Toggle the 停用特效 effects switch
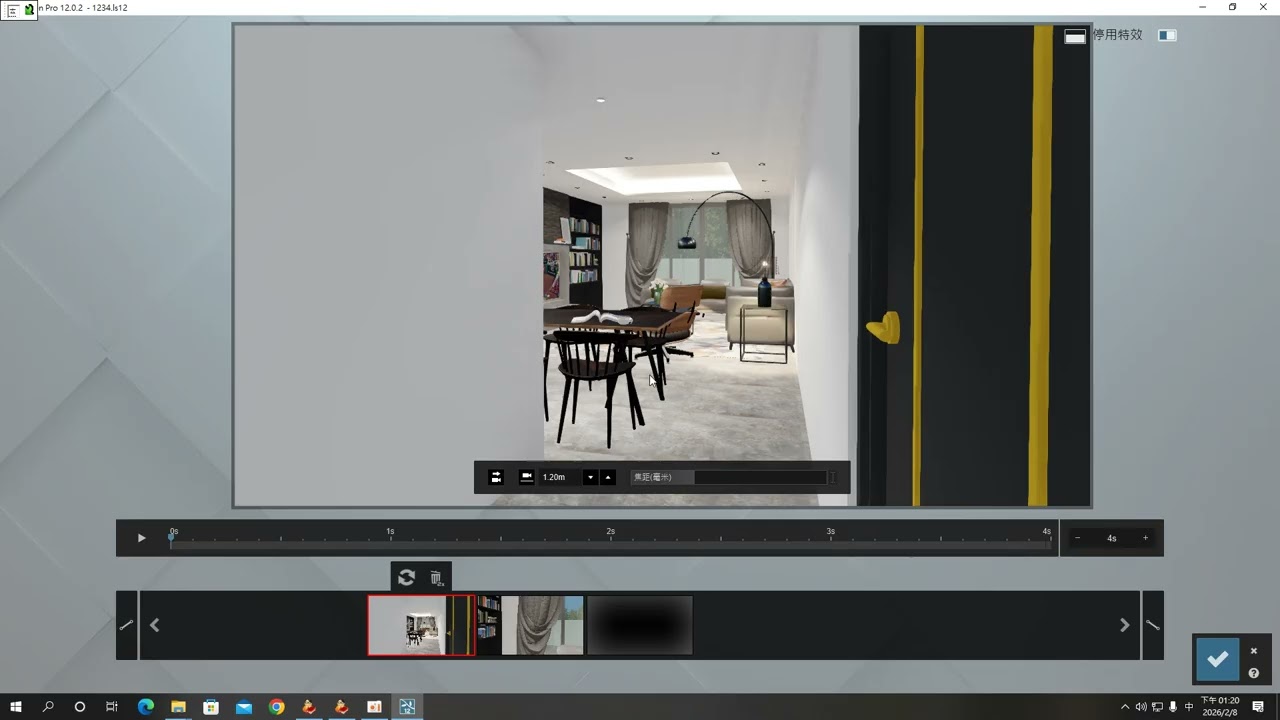 click(x=1167, y=35)
